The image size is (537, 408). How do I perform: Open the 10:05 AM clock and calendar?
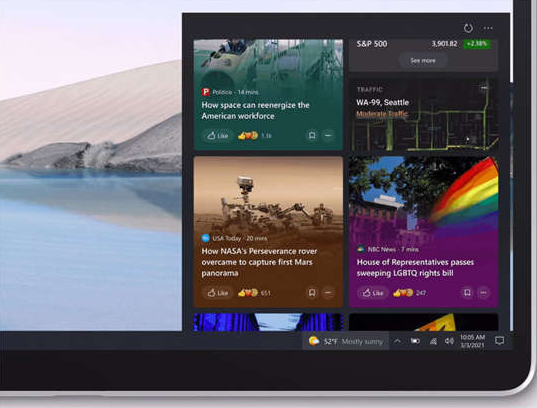pyautogui.click(x=472, y=341)
